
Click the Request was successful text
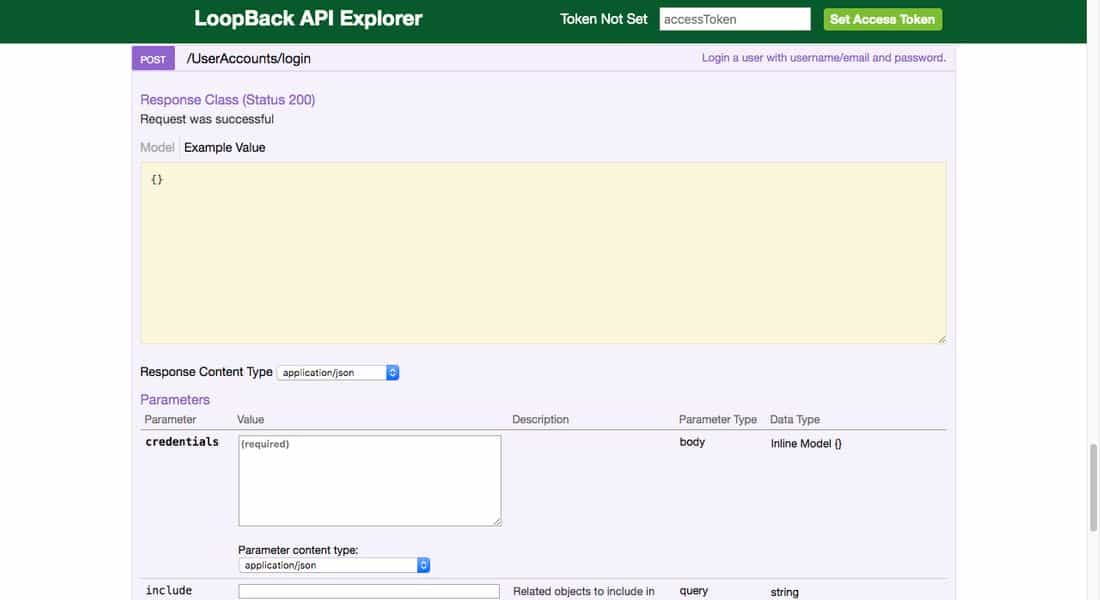[x=207, y=119]
